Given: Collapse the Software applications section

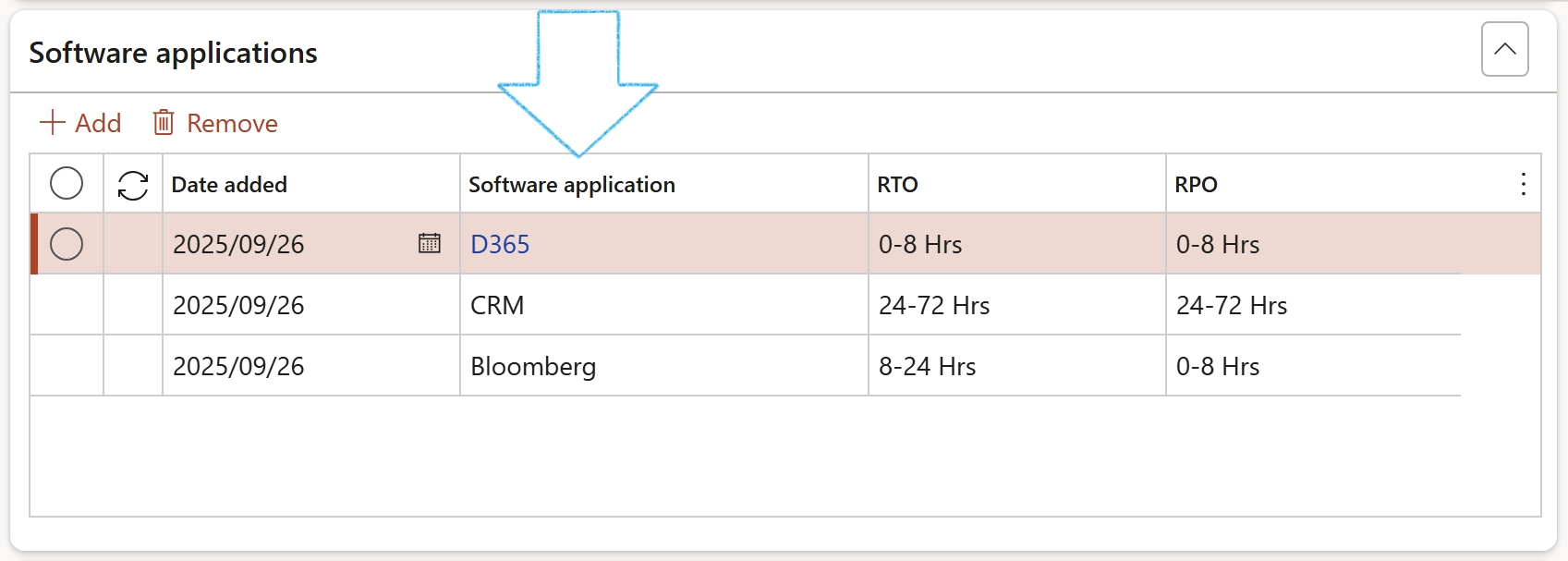Looking at the screenshot, I should click(1504, 49).
